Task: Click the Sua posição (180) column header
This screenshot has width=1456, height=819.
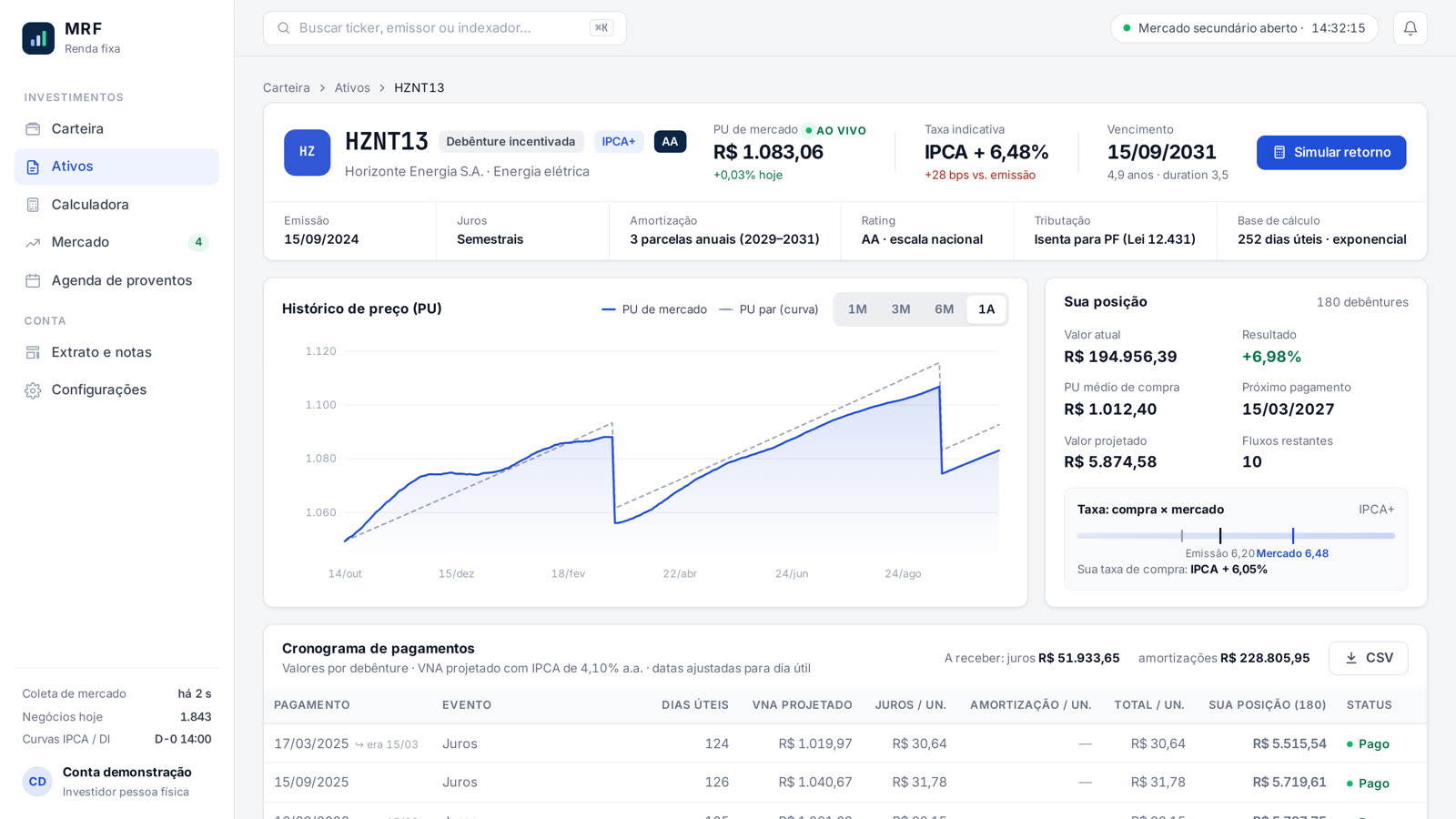Action: coord(1267,705)
